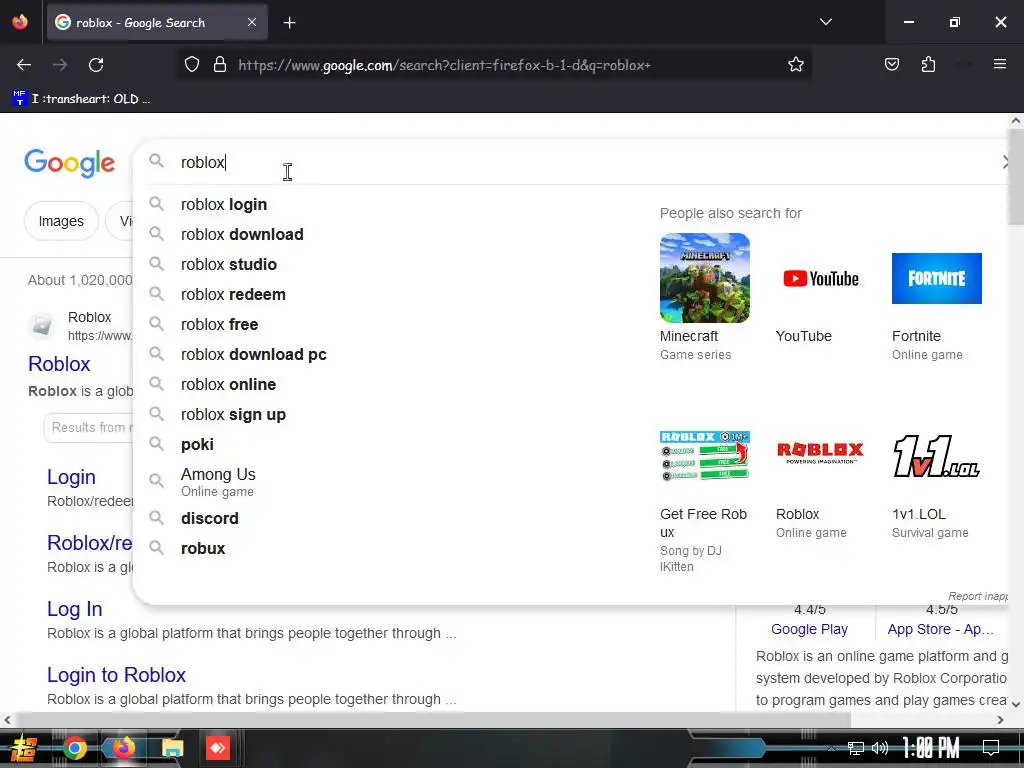
Task: Open the tracking protection shield icon
Action: [191, 65]
